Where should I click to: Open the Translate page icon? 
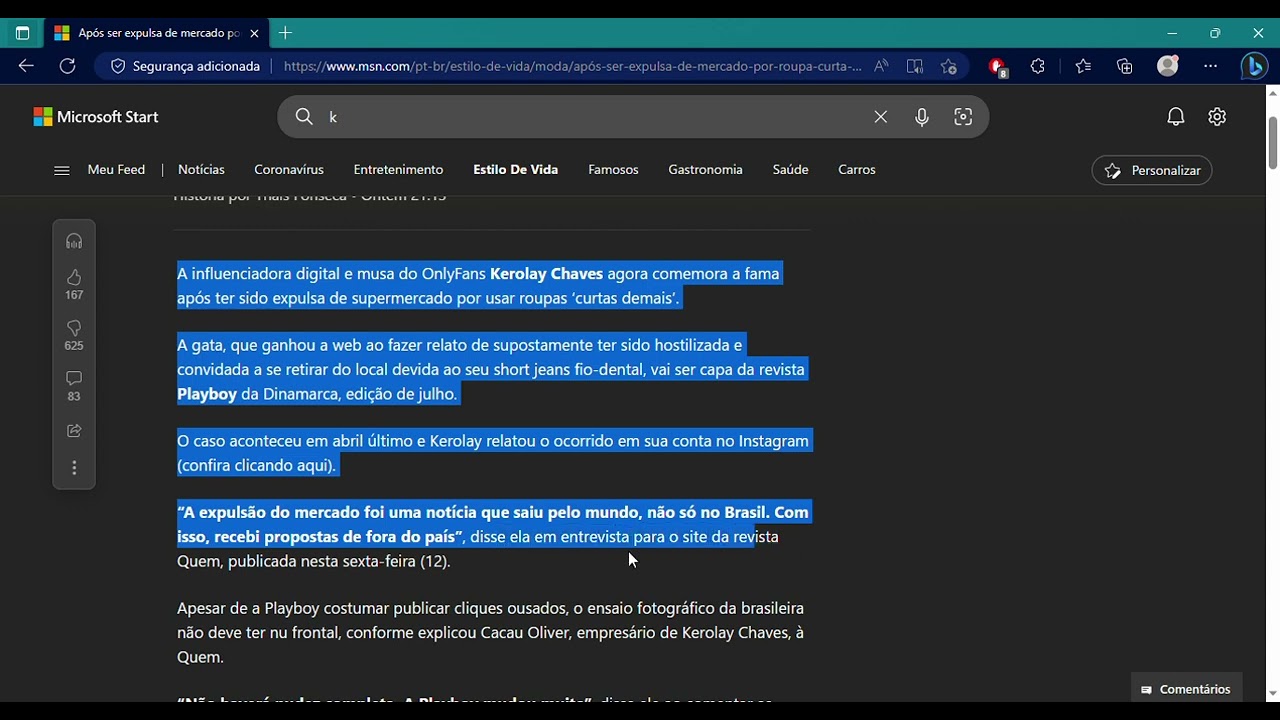(x=915, y=66)
